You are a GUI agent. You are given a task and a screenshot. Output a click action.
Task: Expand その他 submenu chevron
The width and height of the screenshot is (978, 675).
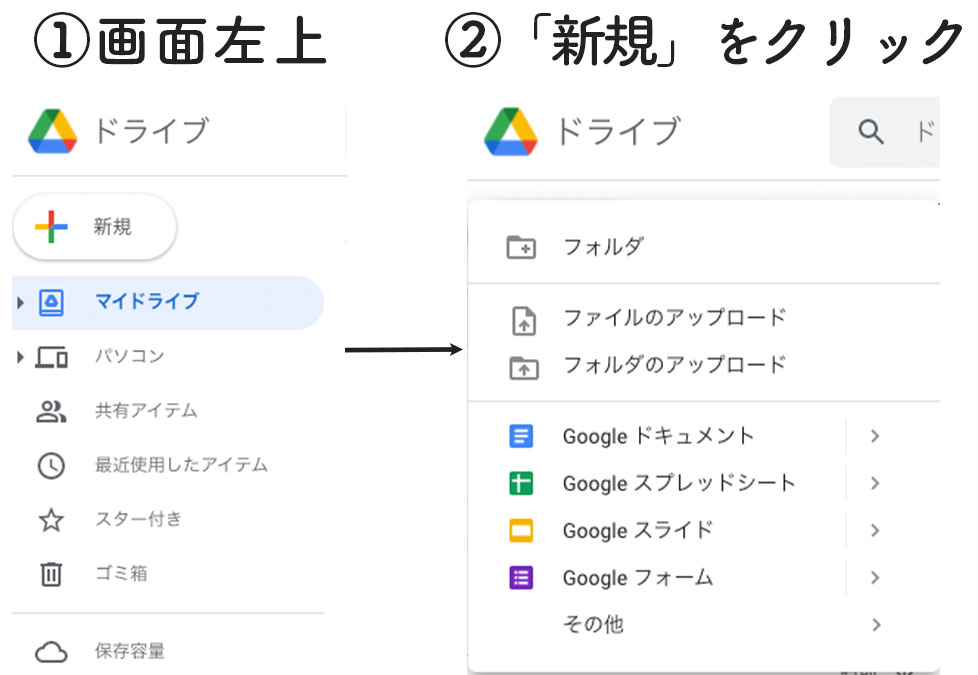(x=875, y=624)
